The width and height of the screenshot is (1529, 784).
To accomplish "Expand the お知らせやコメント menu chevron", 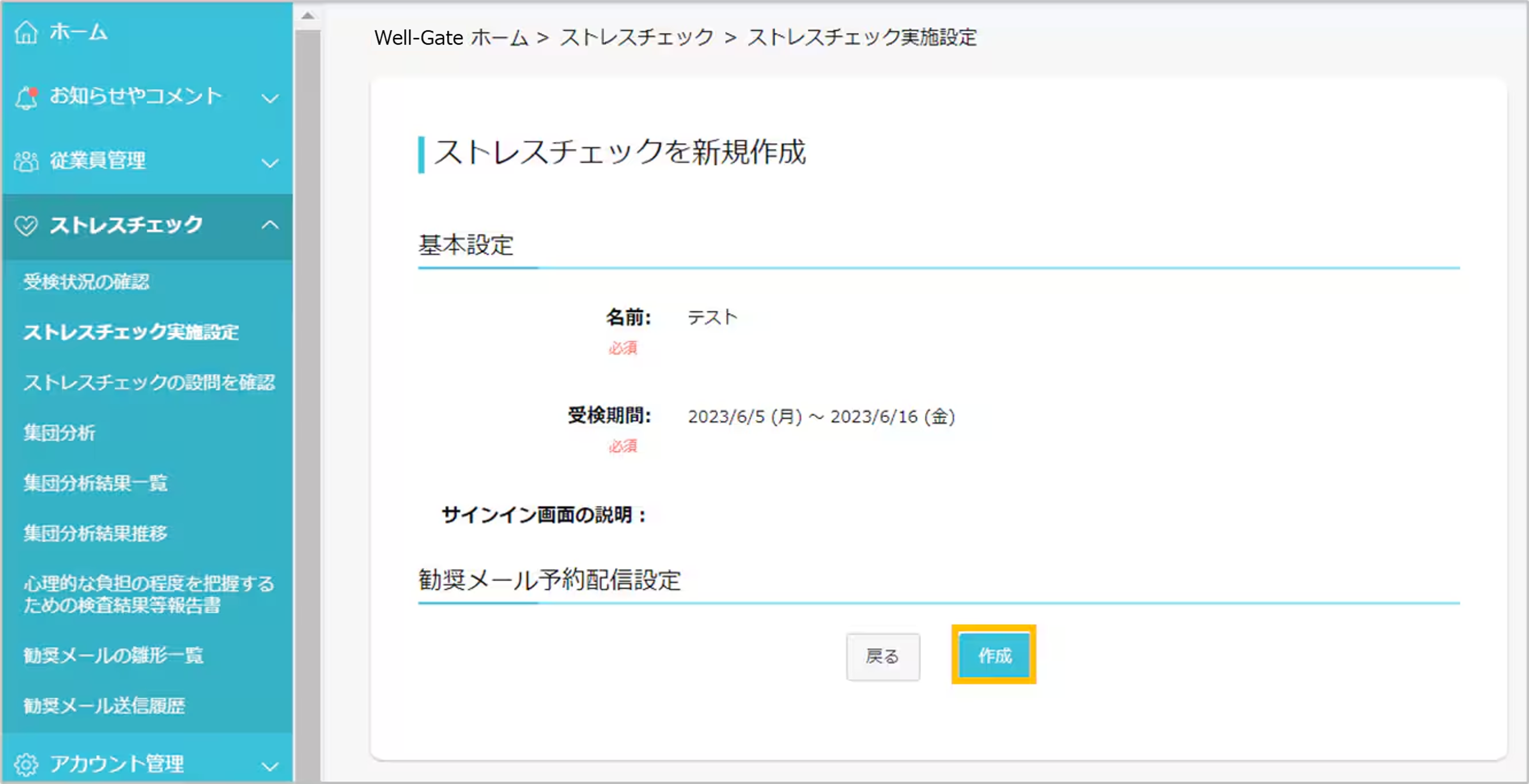I will [270, 99].
